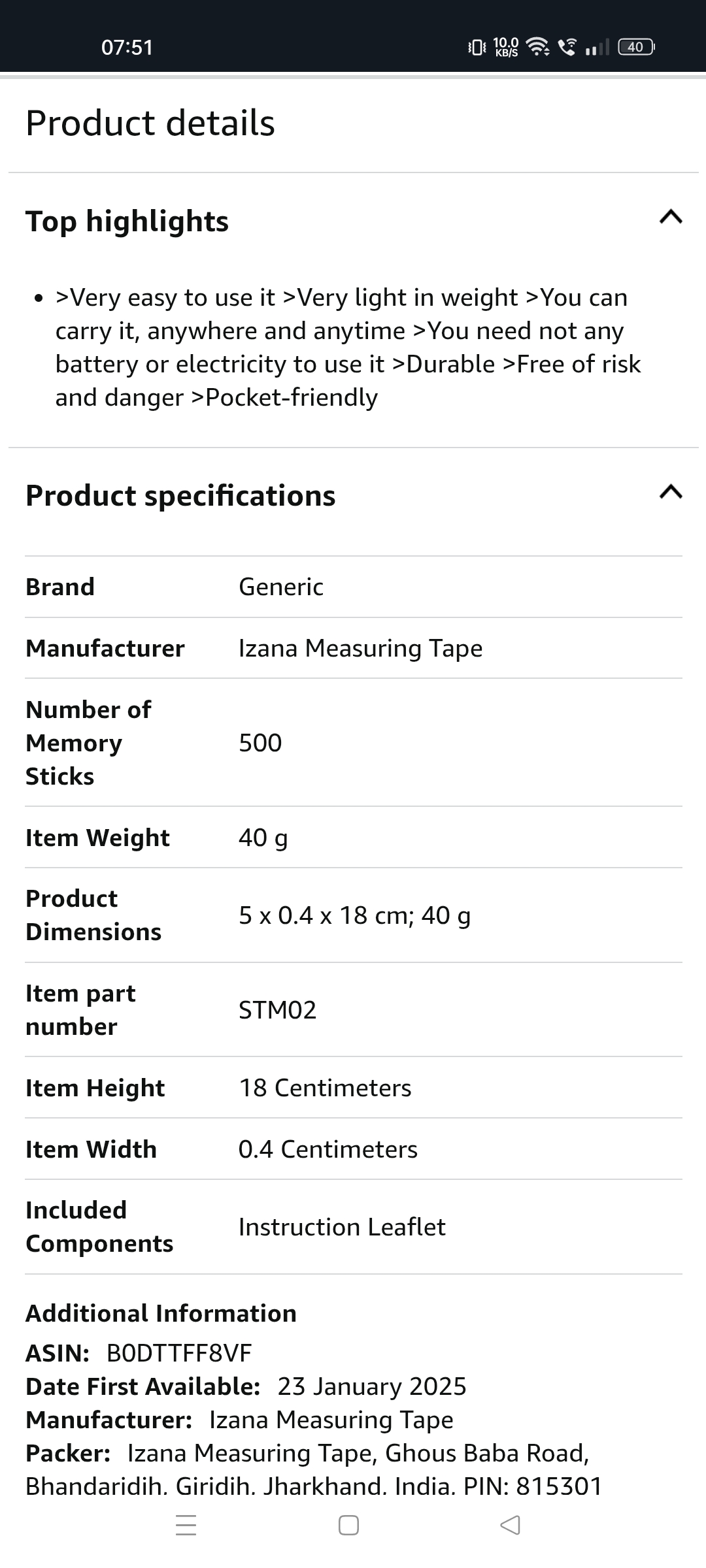Viewport: 706px width, 1568px height.
Task: Tap the Wi-Fi status icon
Action: (x=538, y=46)
